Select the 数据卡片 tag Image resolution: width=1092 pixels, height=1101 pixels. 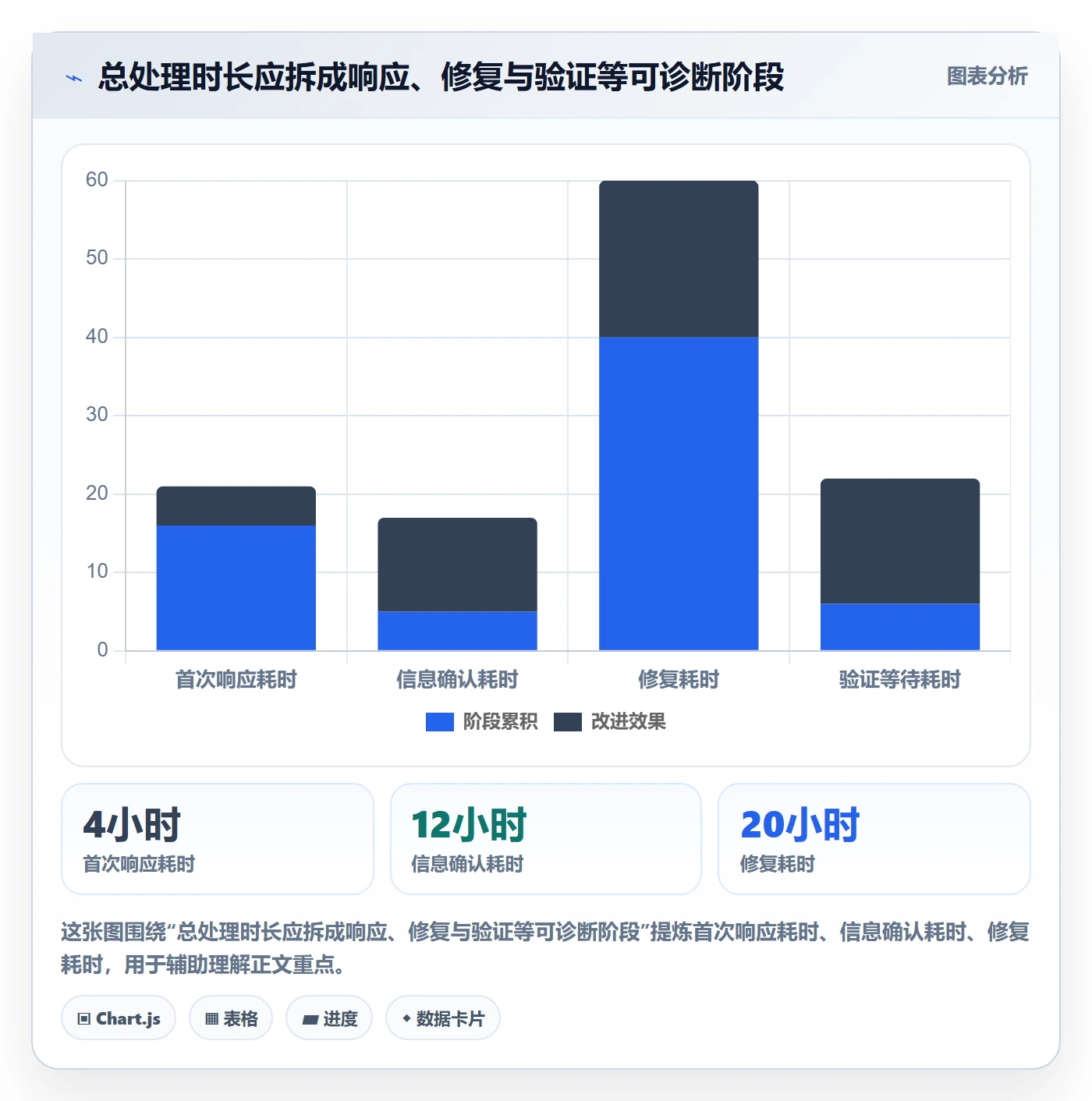click(x=443, y=1018)
